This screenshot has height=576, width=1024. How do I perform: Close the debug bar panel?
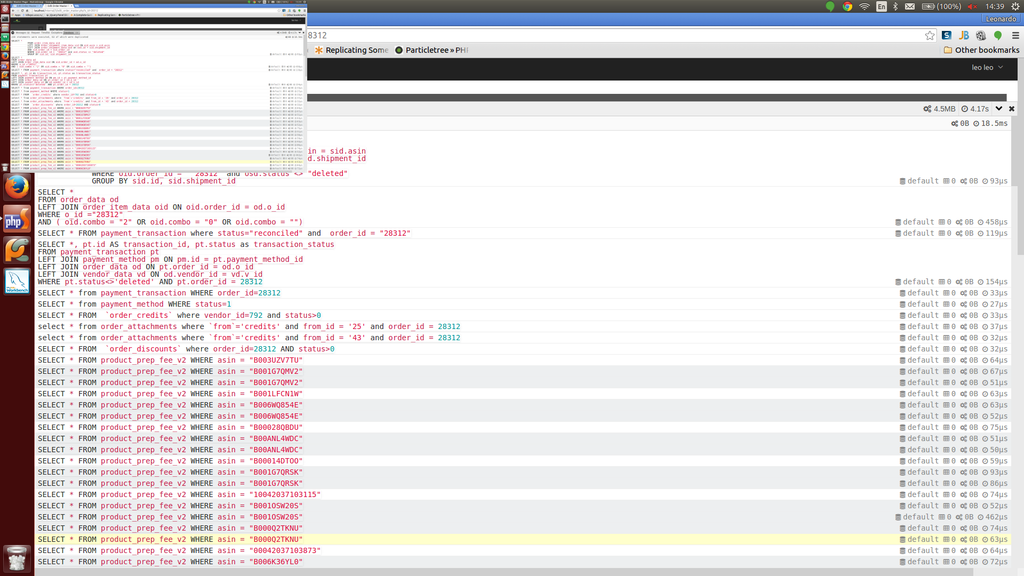point(1012,108)
